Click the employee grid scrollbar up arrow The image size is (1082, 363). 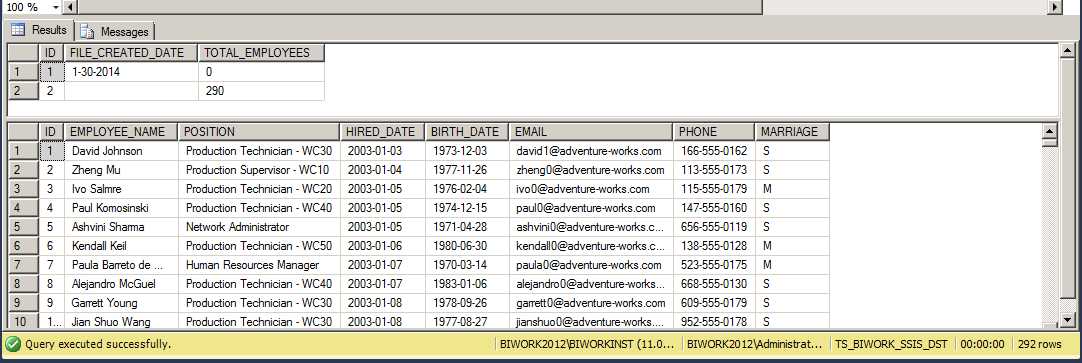1049,131
